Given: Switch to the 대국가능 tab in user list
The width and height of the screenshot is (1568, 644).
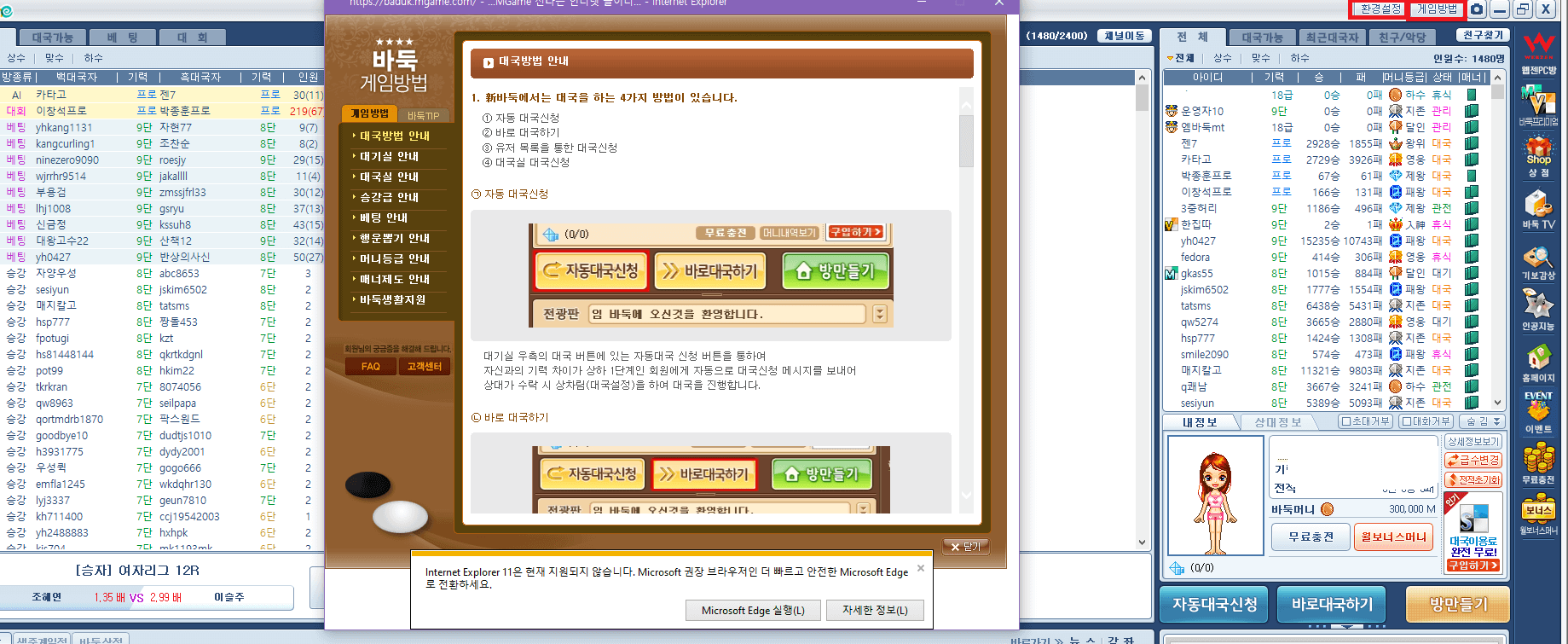Looking at the screenshot, I should [1263, 38].
